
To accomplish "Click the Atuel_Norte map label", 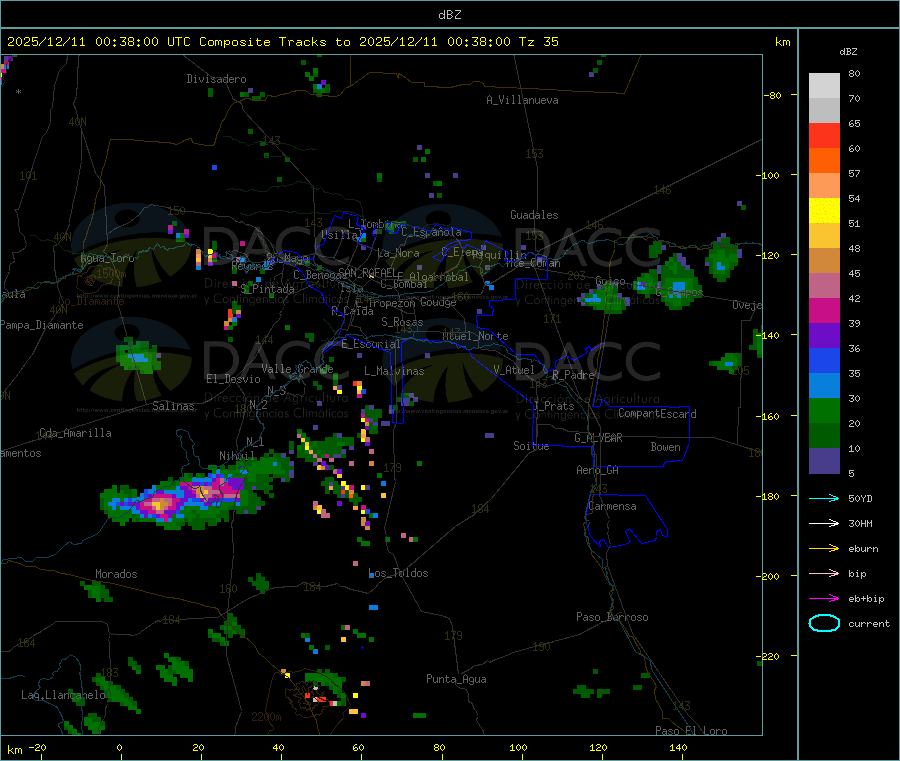I will pos(475,336).
